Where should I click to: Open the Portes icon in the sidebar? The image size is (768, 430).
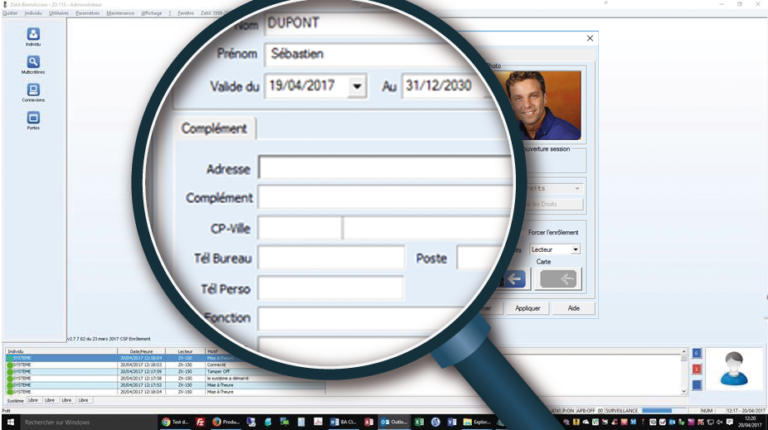point(33,120)
